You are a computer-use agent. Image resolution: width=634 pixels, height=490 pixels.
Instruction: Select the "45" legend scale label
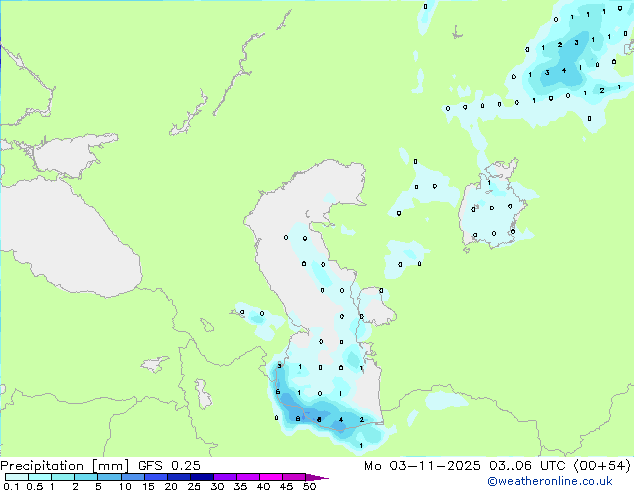coord(286,486)
